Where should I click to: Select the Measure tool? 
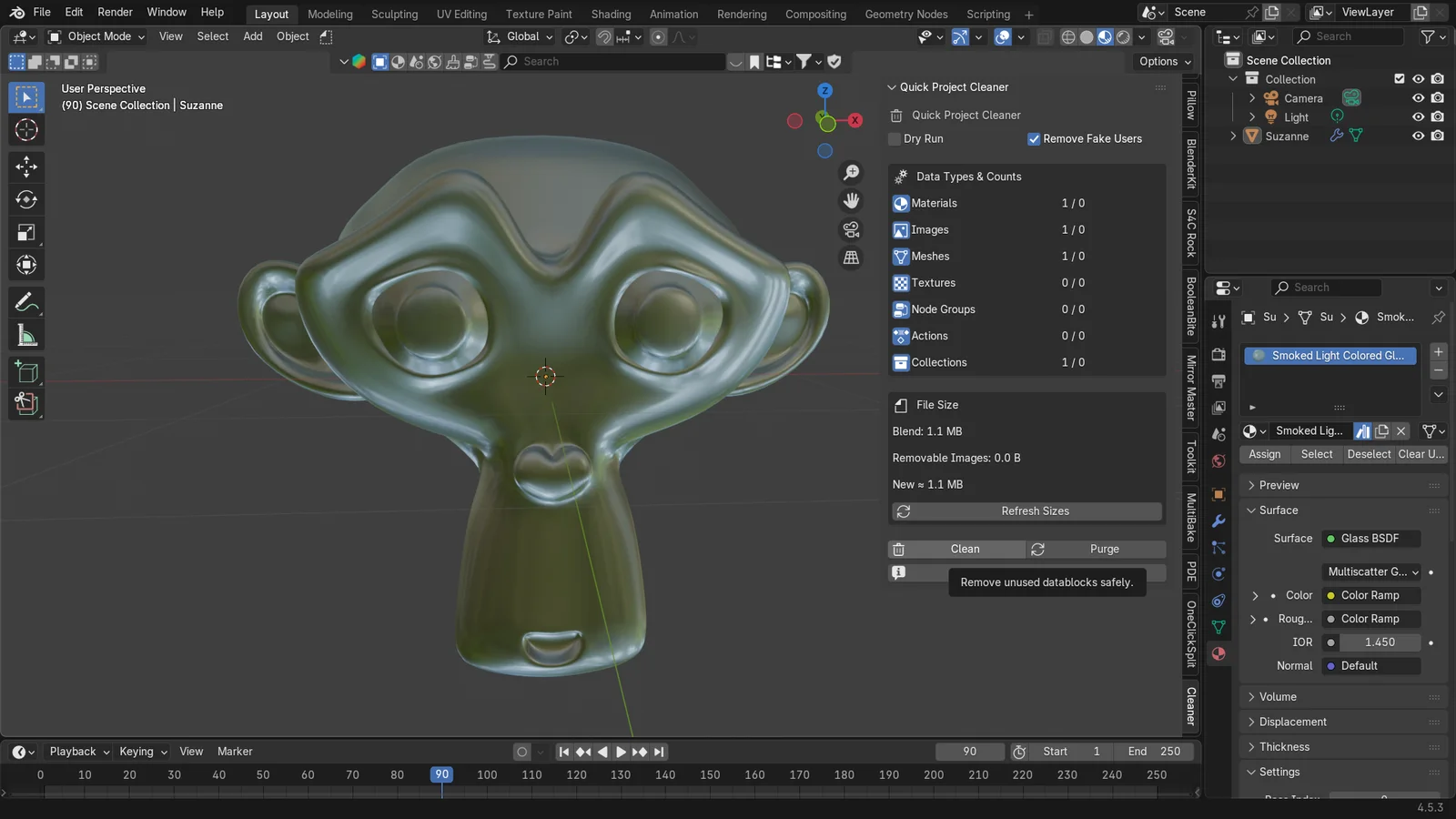[x=26, y=334]
